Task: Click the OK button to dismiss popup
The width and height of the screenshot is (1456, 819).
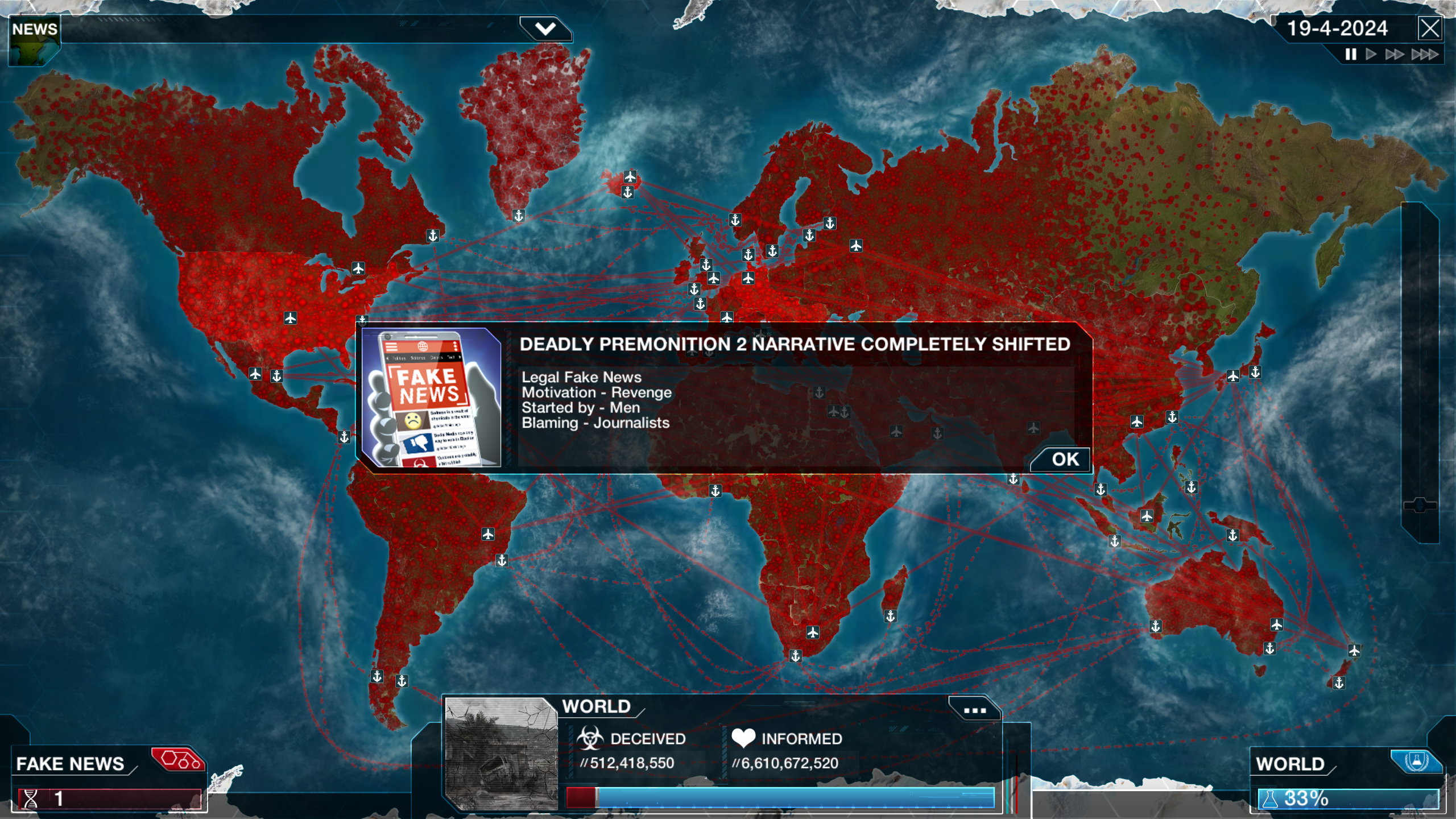Action: [x=1064, y=458]
